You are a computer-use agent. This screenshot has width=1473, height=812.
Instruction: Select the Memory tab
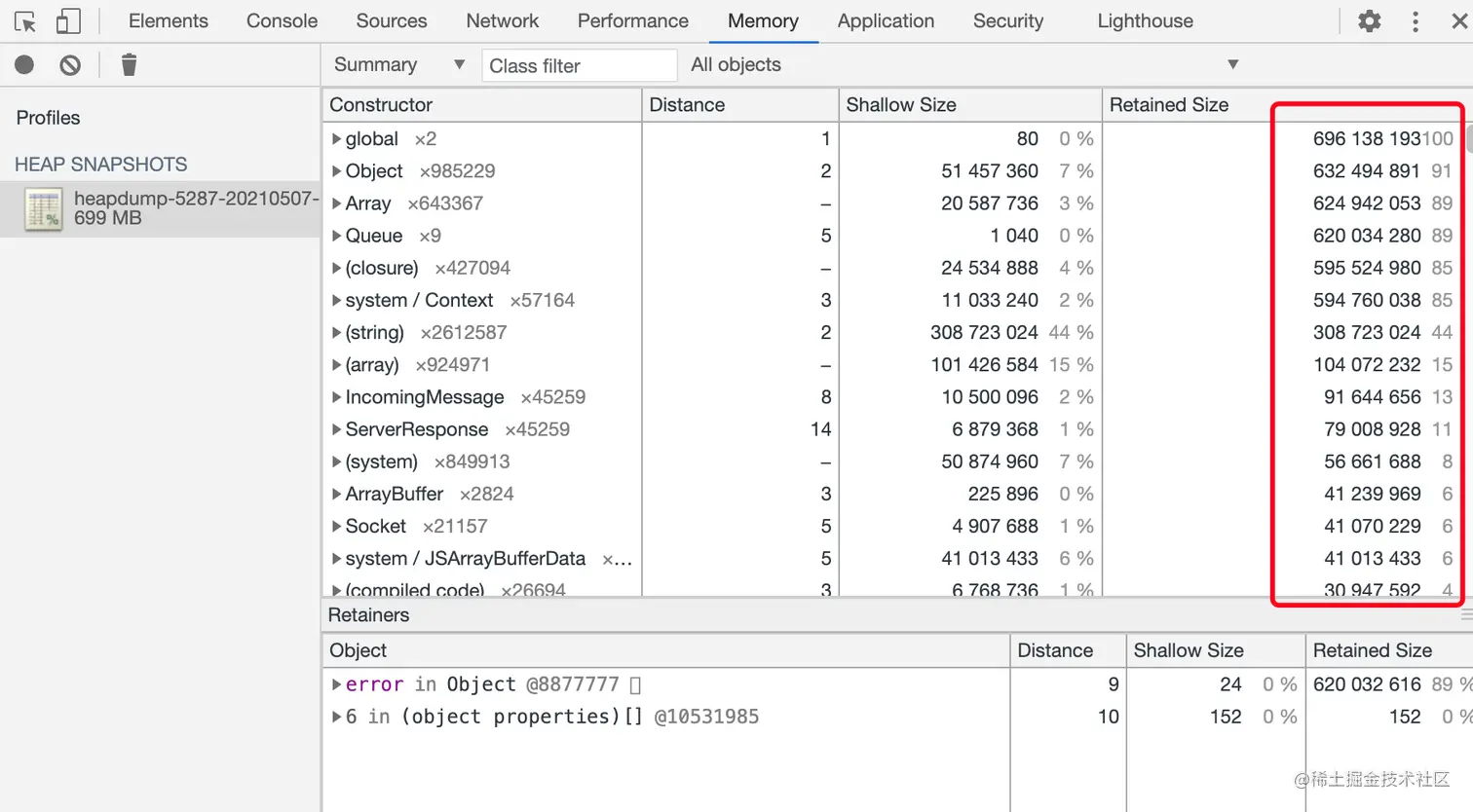(x=763, y=20)
